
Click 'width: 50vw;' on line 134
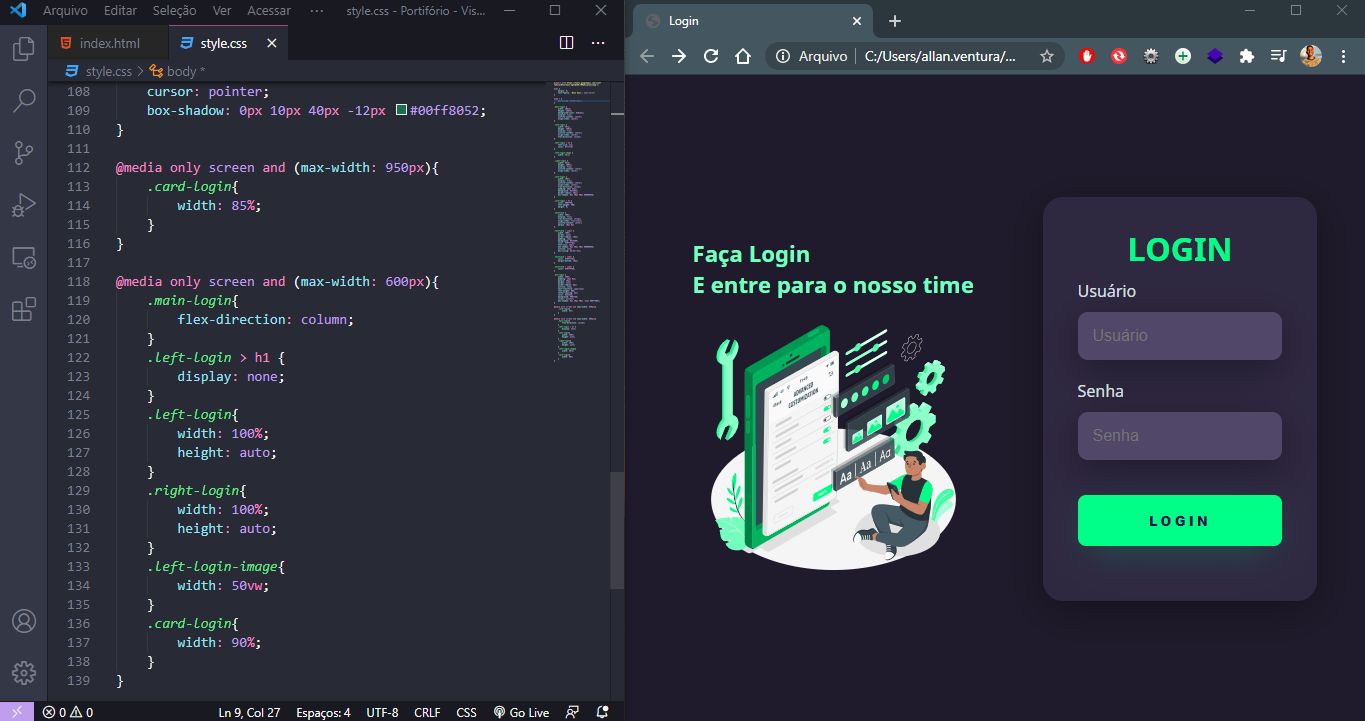(223, 585)
